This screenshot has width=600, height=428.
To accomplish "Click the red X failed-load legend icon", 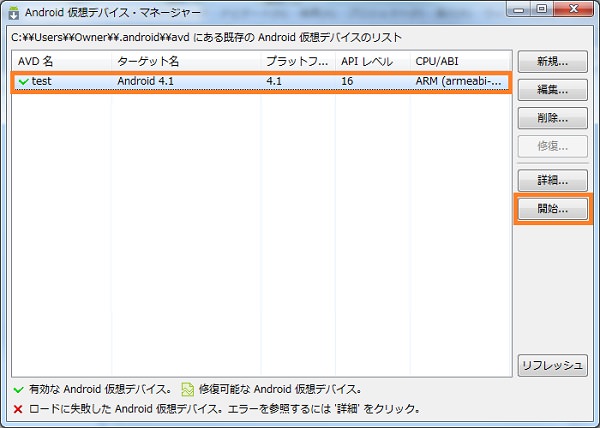I will click(18, 409).
